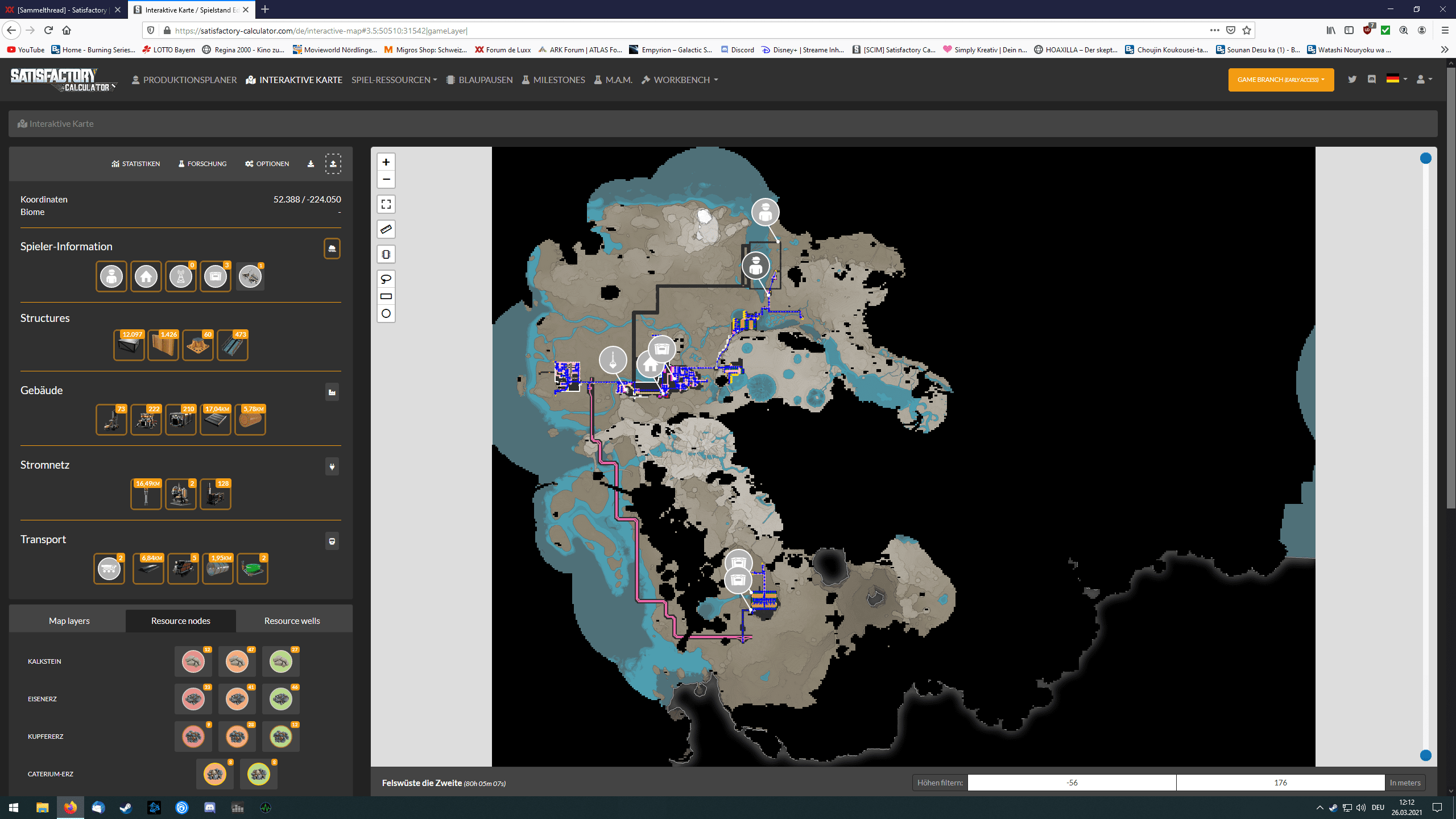
Task: Toggle train tracks layer 6,84 km
Action: (x=148, y=569)
